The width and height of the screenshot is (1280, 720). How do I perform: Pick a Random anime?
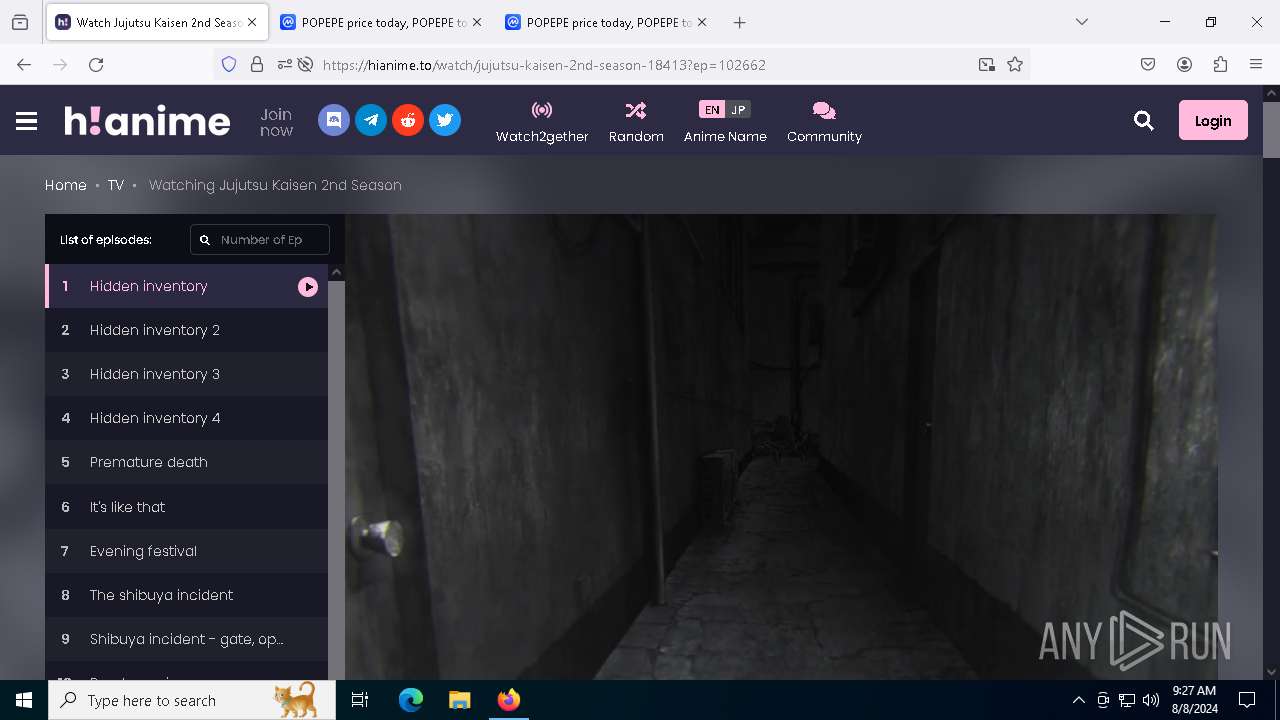[636, 121]
